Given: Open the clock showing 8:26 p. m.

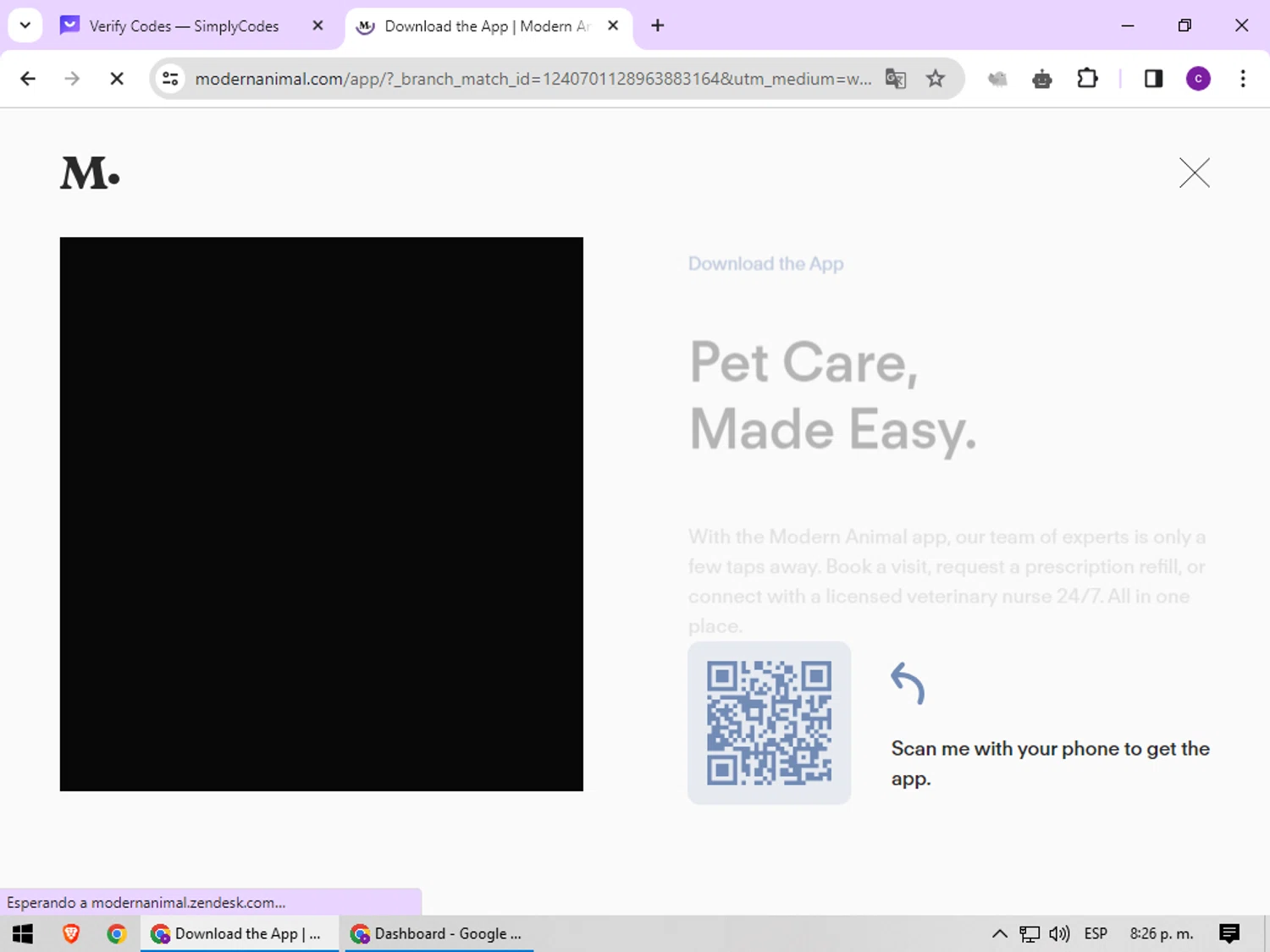Looking at the screenshot, I should tap(1162, 933).
